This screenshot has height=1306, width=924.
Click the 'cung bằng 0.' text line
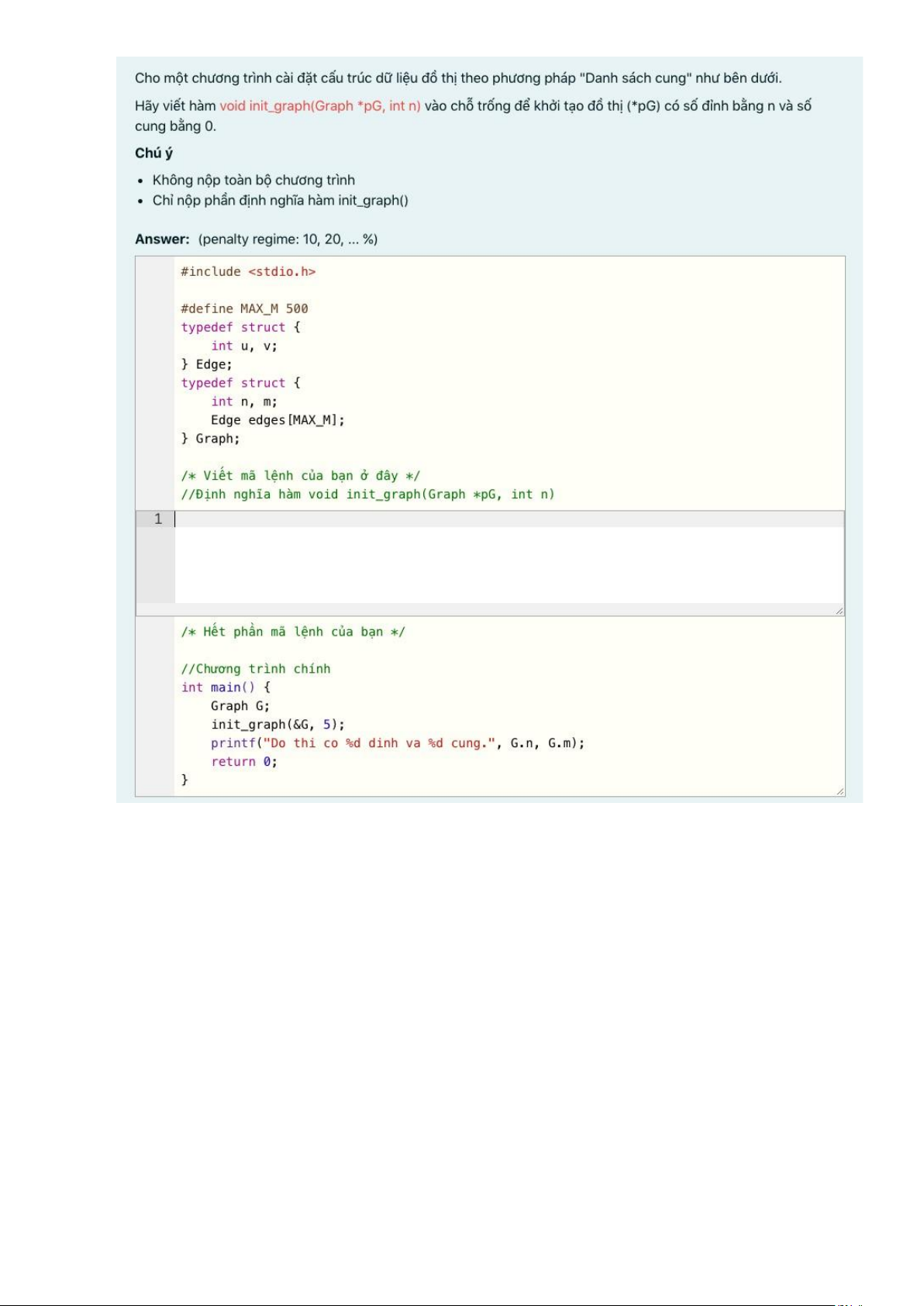point(175,126)
